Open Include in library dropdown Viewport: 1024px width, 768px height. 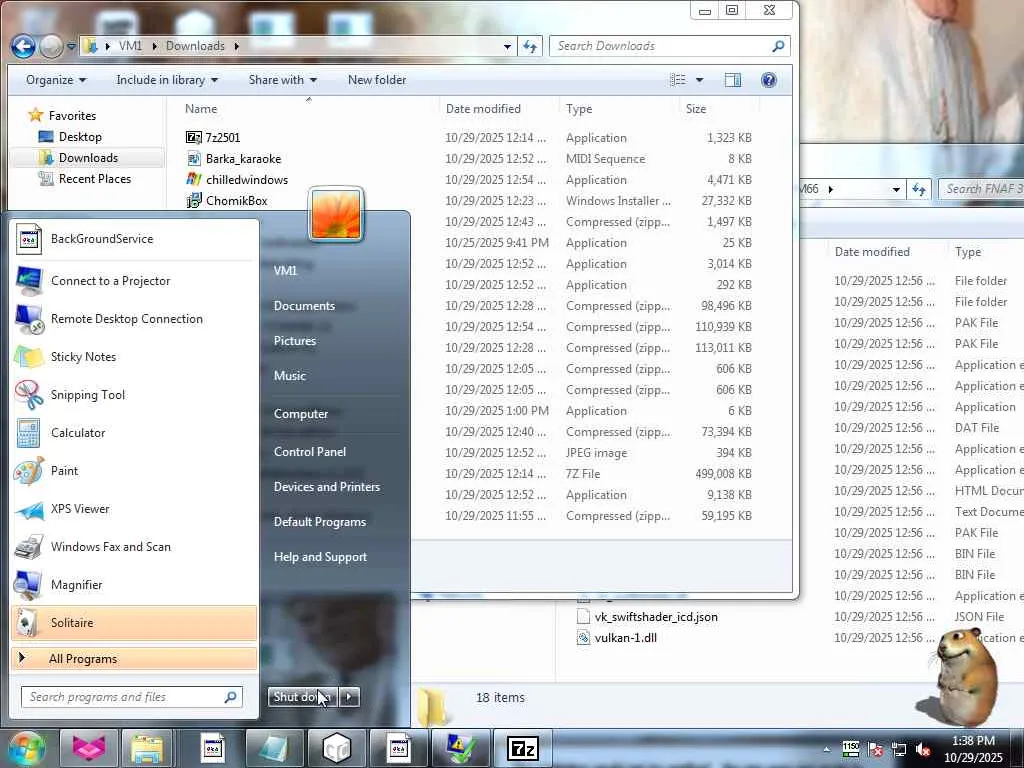[167, 80]
